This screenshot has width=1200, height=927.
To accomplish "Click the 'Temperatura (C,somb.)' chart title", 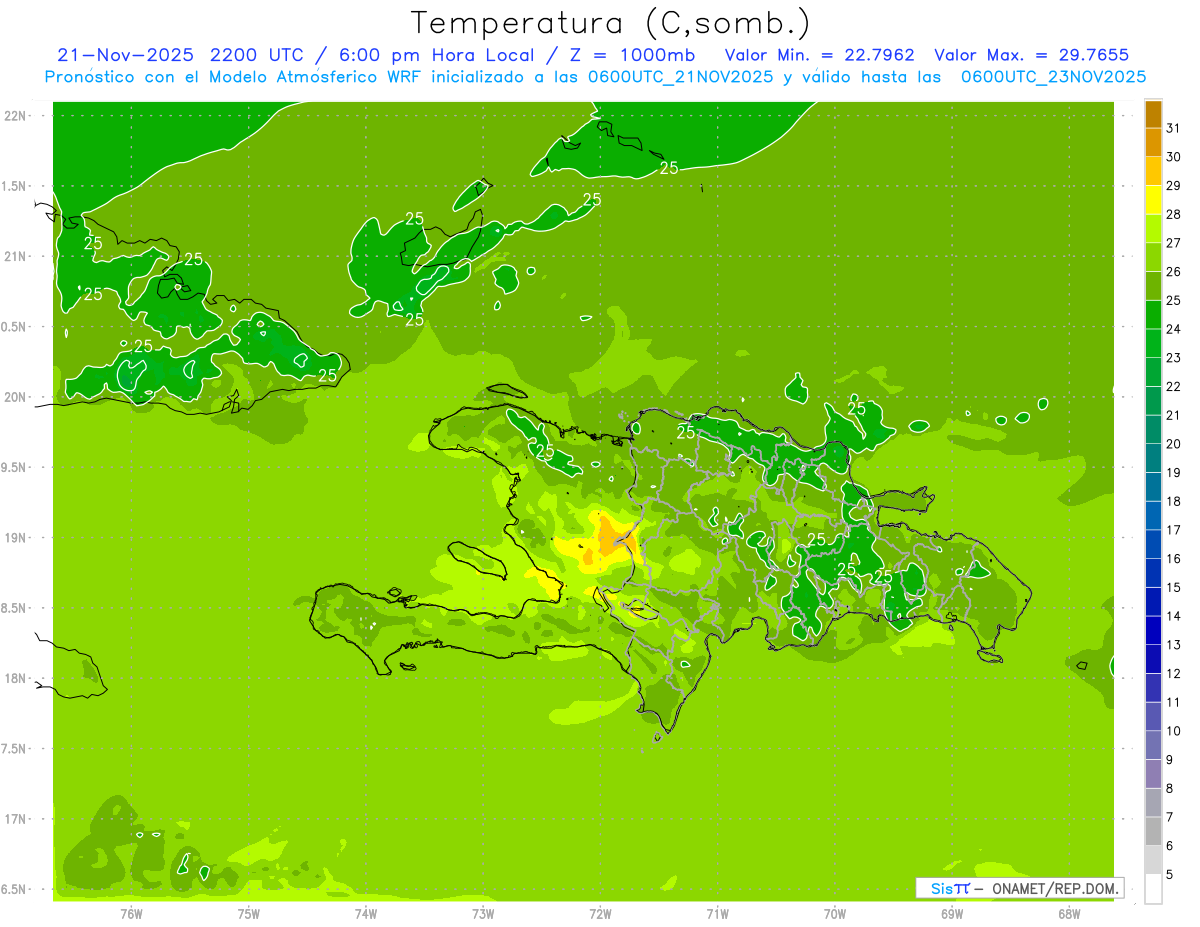I will (611, 23).
